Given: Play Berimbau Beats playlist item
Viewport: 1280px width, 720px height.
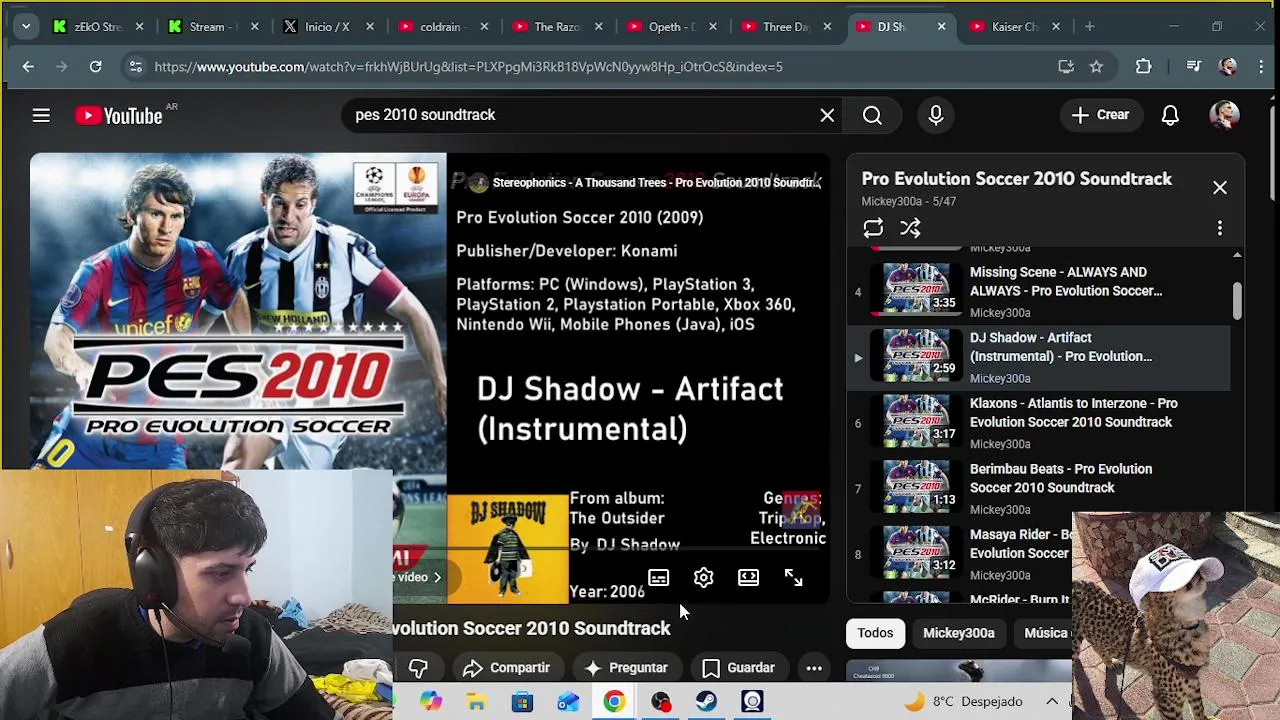Looking at the screenshot, I should pyautogui.click(x=1040, y=488).
